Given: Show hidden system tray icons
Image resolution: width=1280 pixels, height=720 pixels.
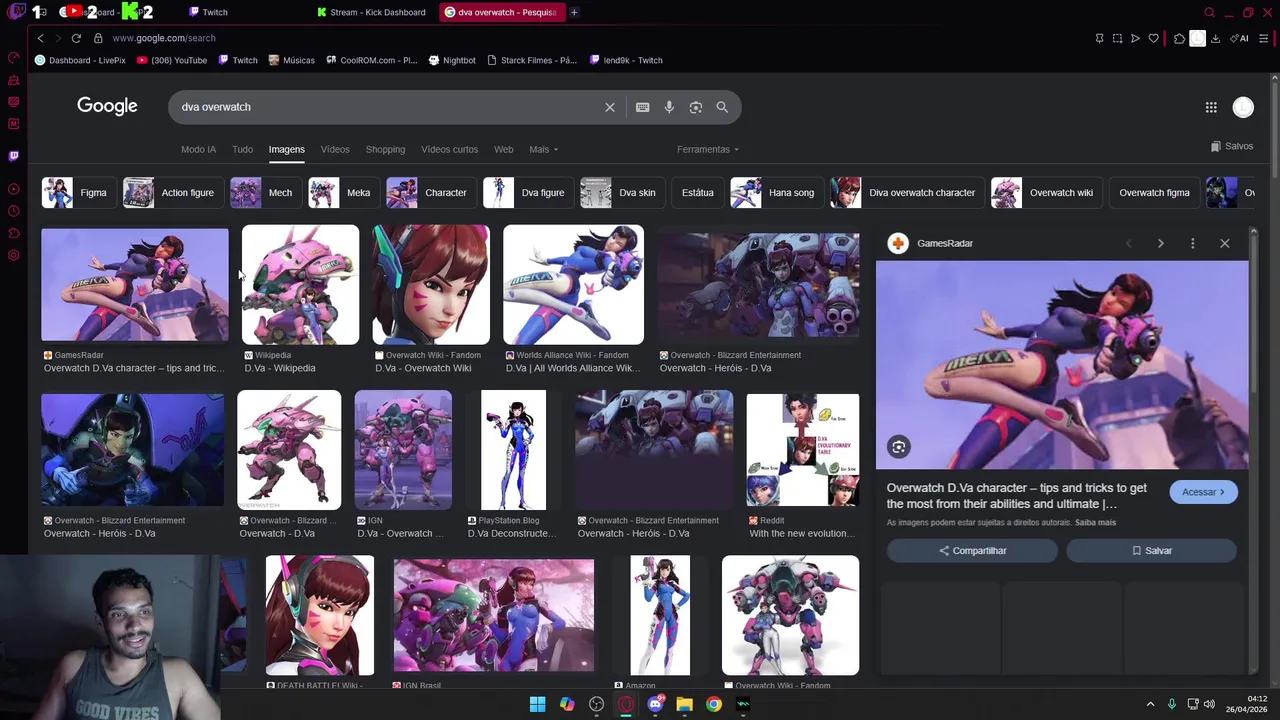Looking at the screenshot, I should coord(1150,704).
